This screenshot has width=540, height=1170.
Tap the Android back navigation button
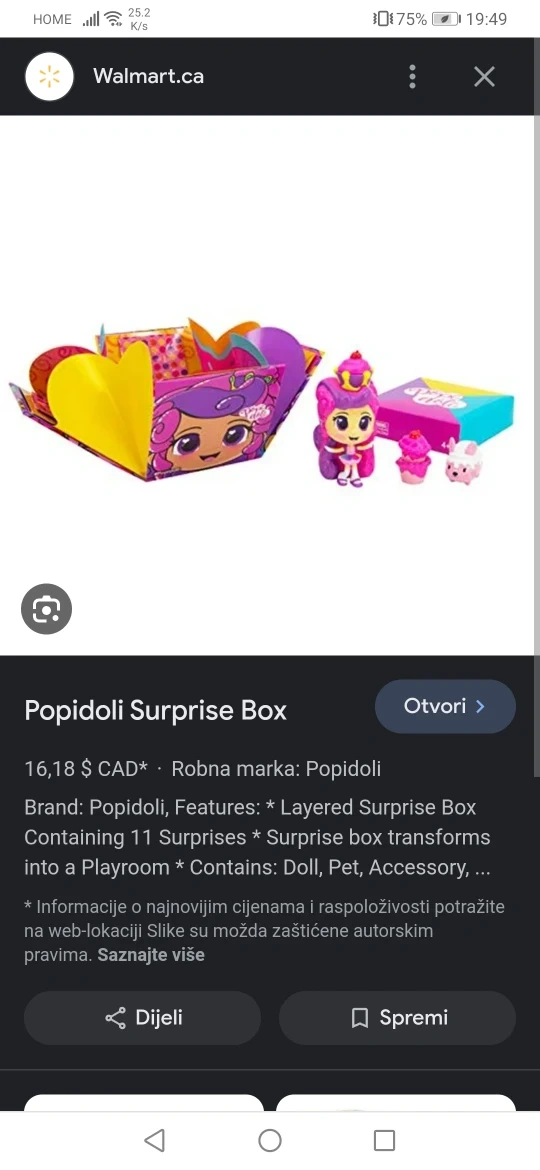click(x=154, y=1139)
